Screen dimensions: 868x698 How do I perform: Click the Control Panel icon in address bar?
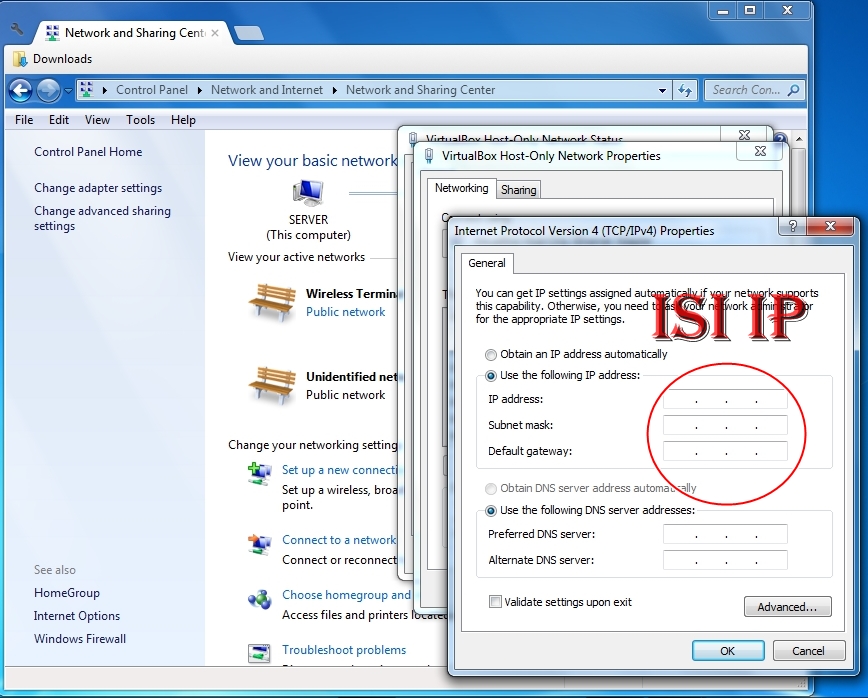[x=86, y=90]
